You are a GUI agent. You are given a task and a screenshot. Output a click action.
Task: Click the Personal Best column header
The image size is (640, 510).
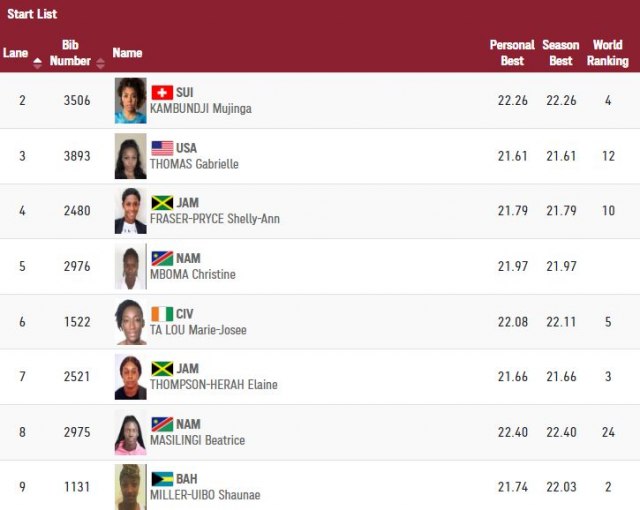(x=511, y=53)
